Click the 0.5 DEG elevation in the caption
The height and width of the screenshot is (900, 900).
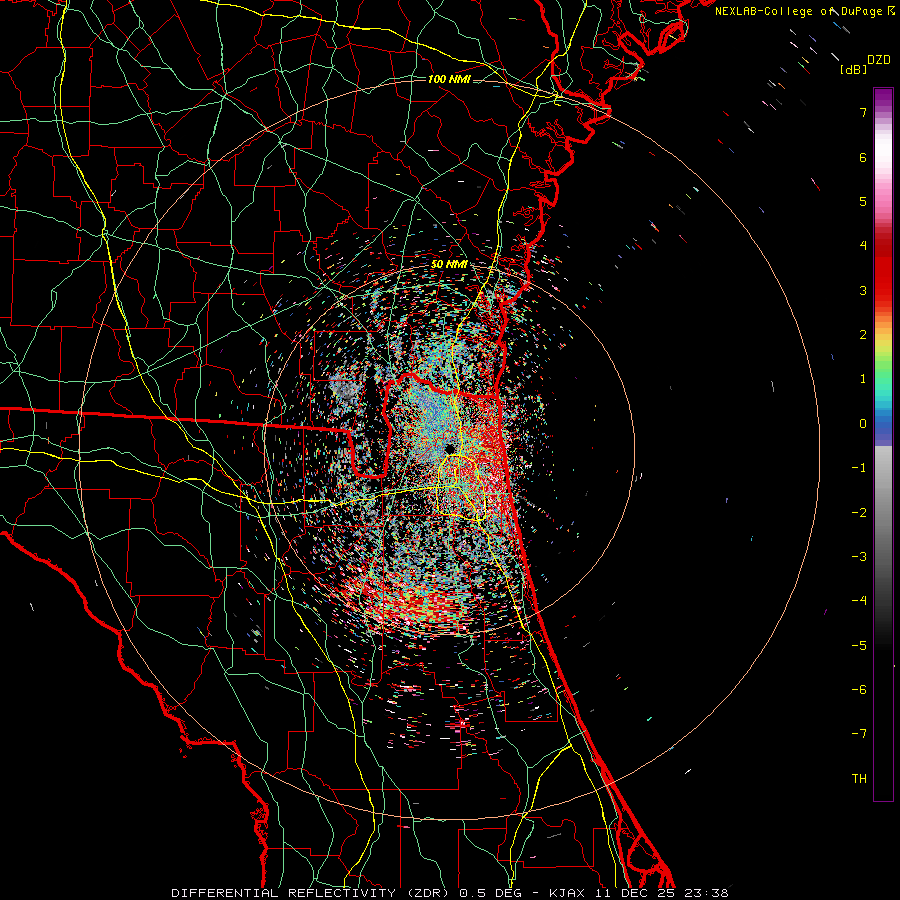[490, 893]
